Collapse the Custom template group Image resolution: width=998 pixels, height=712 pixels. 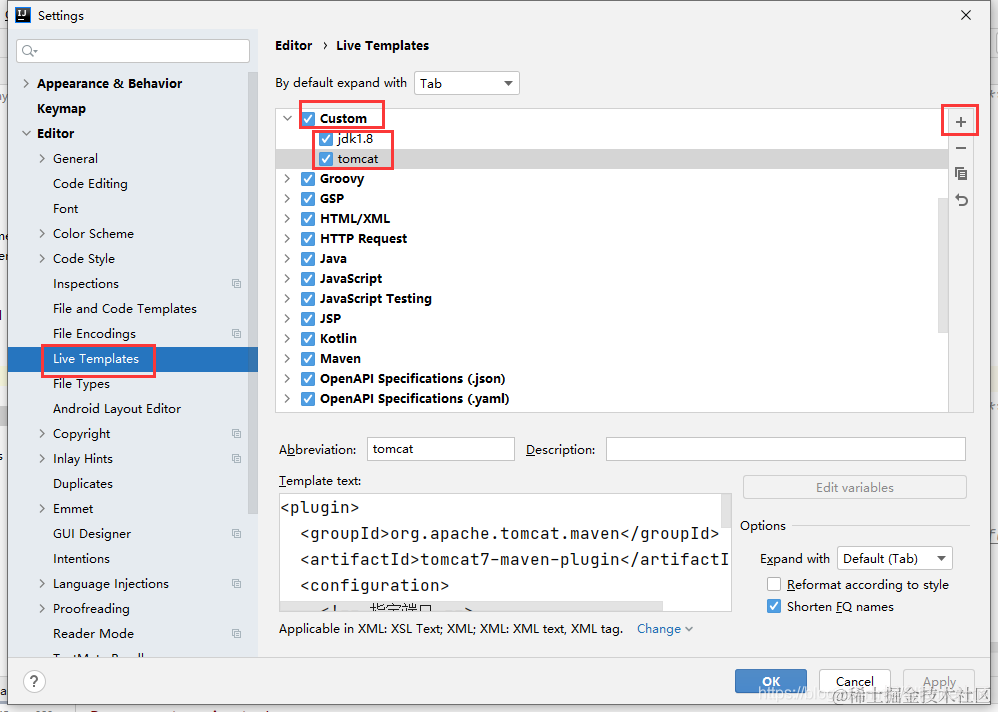(x=287, y=118)
